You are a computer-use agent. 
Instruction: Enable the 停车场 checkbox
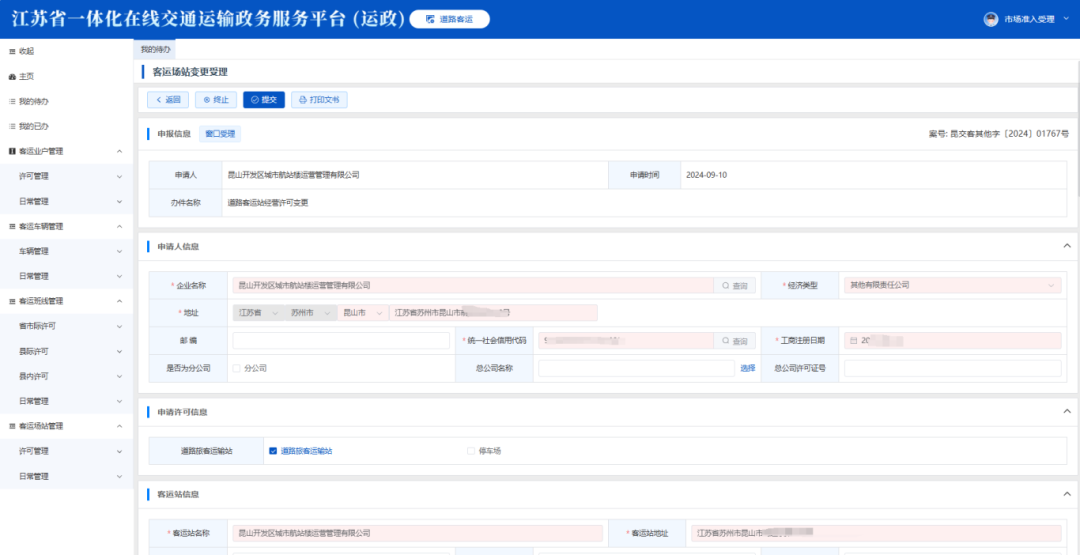(x=471, y=451)
